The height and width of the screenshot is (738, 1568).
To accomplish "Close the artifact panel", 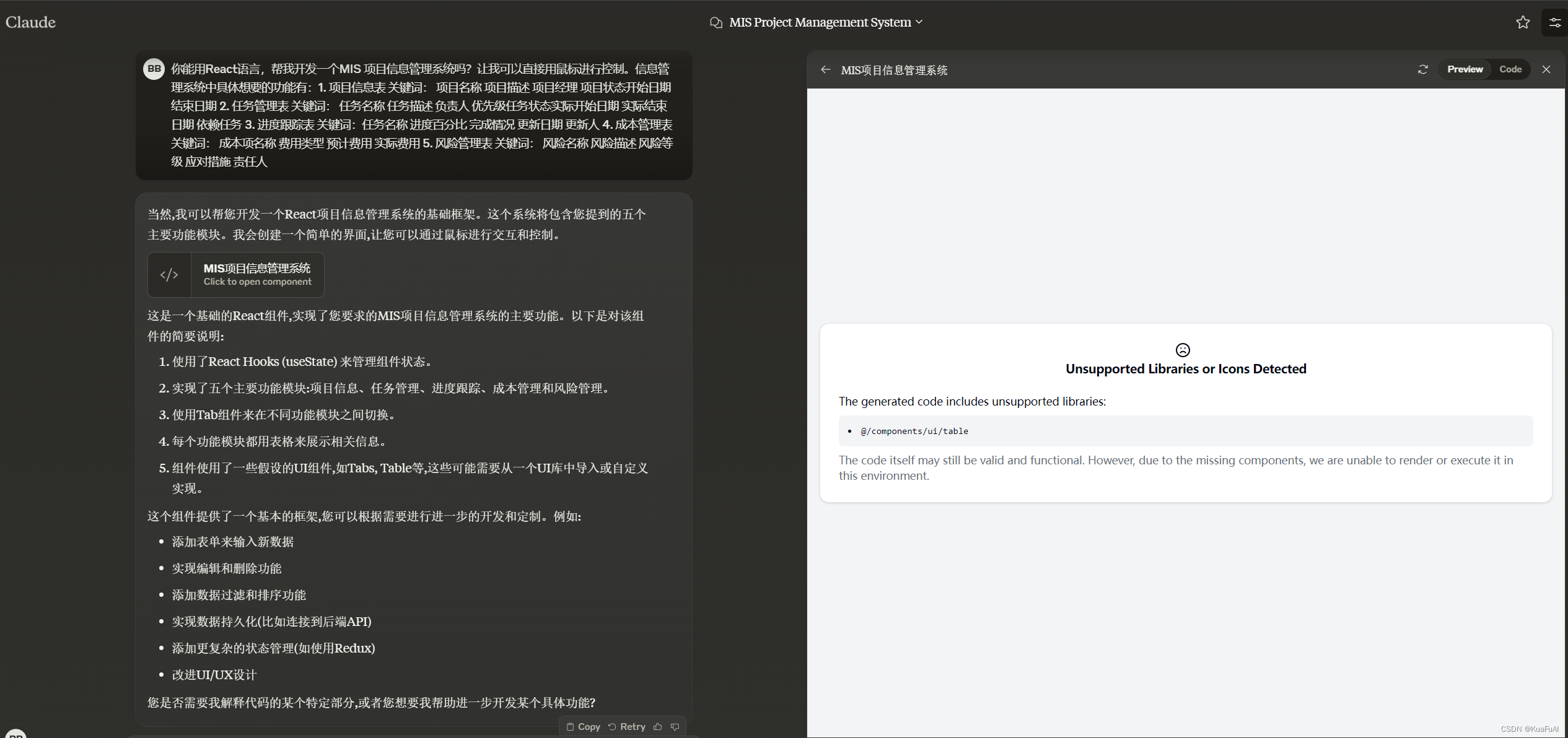I will [x=1546, y=69].
